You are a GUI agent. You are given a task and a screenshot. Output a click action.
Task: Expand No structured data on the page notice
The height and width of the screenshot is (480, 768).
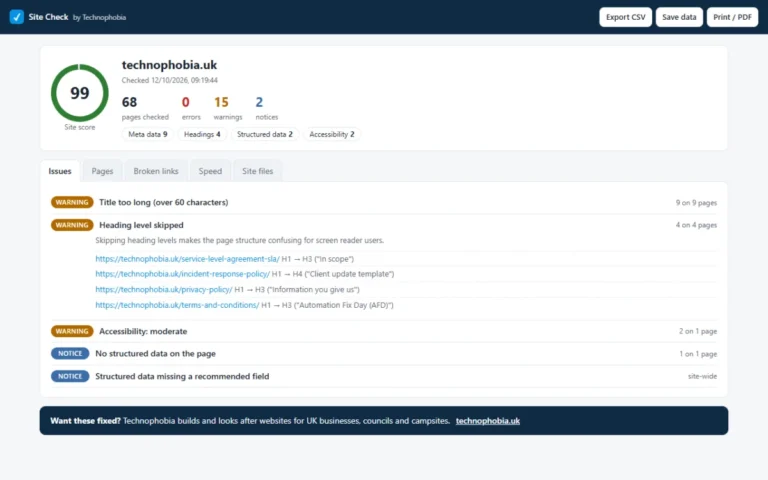click(x=384, y=354)
